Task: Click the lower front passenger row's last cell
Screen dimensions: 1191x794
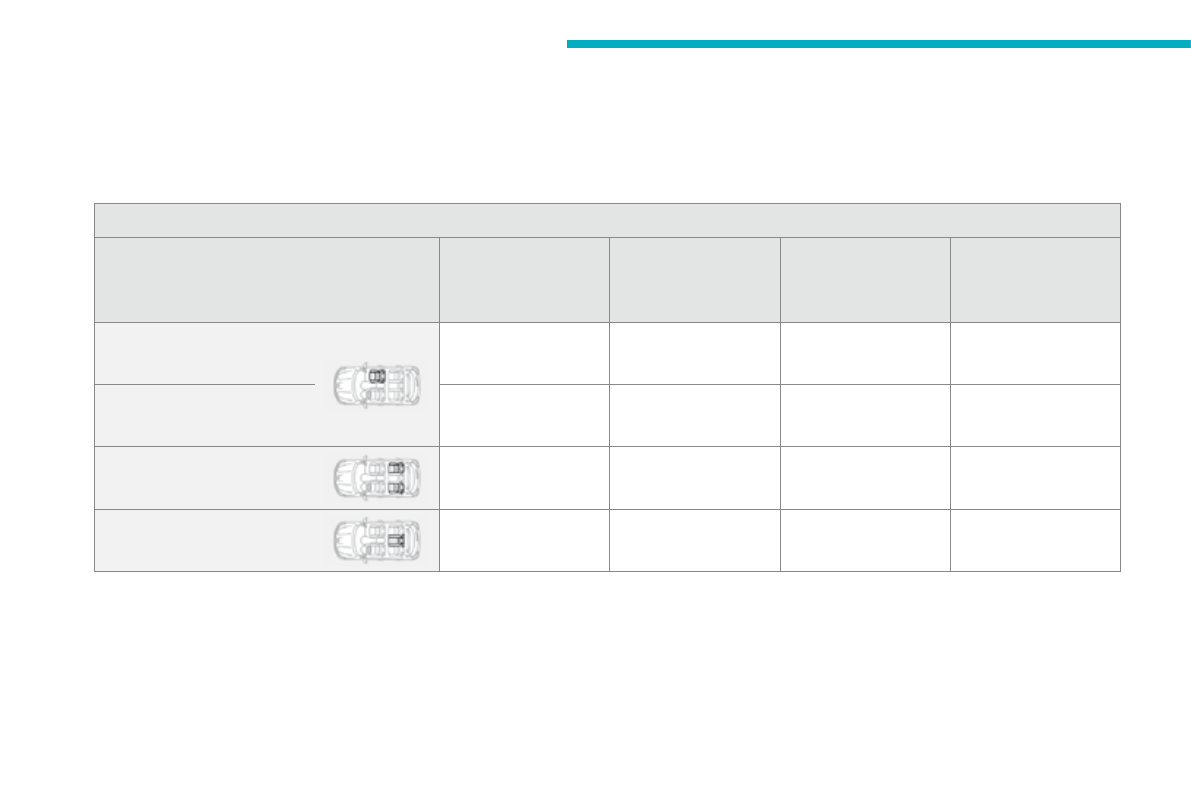Action: tap(1035, 415)
